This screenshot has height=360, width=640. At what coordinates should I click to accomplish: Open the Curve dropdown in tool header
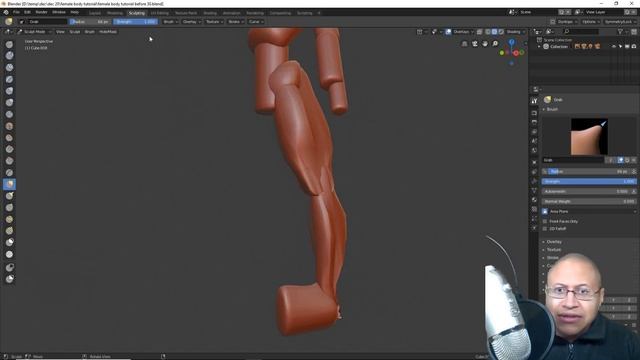tap(256, 22)
